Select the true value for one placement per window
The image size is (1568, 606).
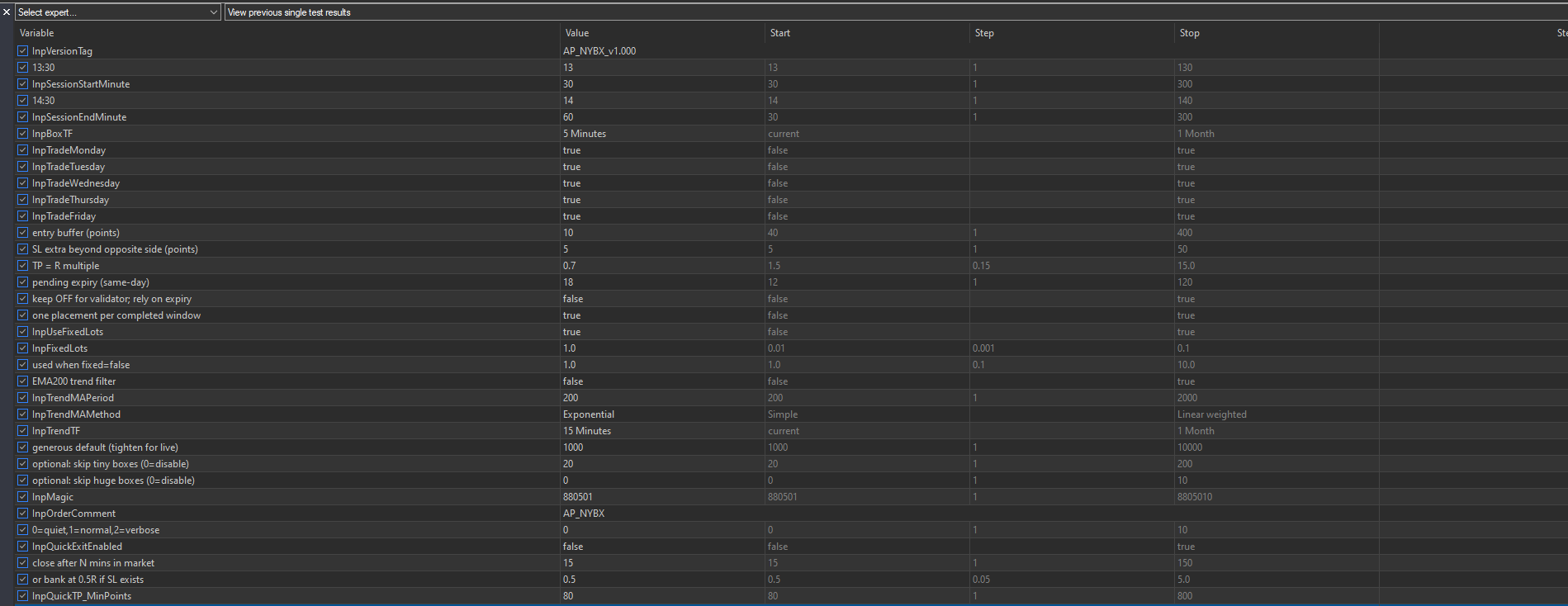pyautogui.click(x=662, y=315)
